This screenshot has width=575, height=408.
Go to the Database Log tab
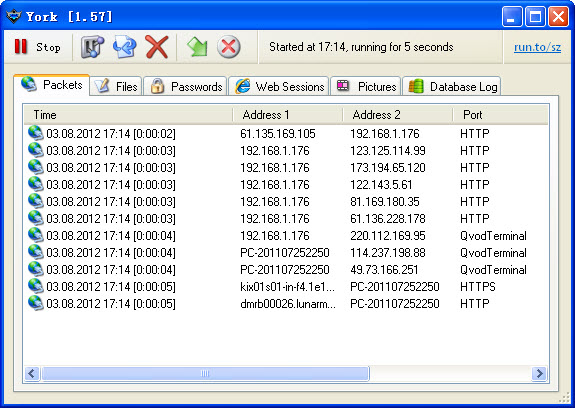tap(452, 87)
